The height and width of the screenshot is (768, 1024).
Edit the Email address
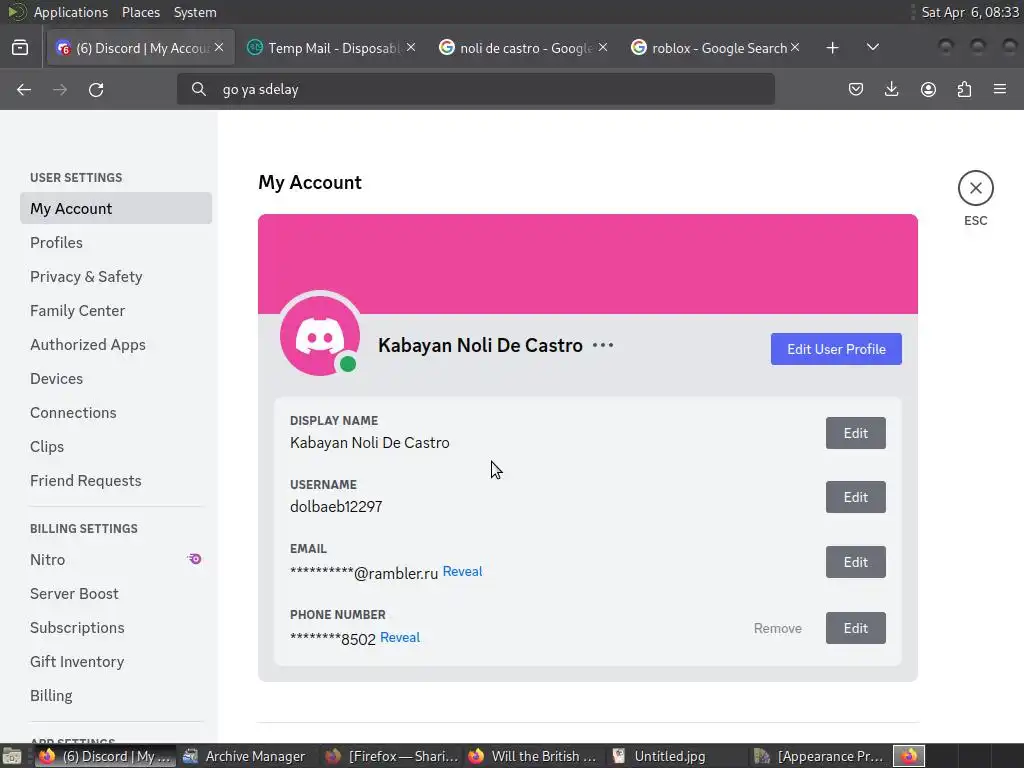pyautogui.click(x=856, y=562)
